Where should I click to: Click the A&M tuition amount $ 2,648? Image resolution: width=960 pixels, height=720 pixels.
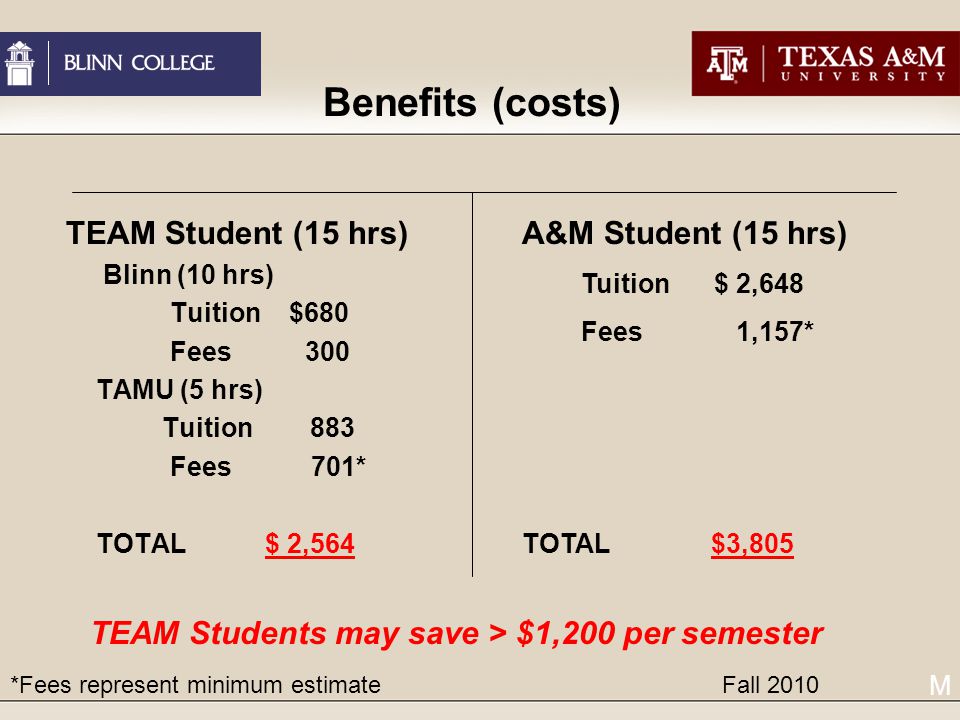[759, 284]
